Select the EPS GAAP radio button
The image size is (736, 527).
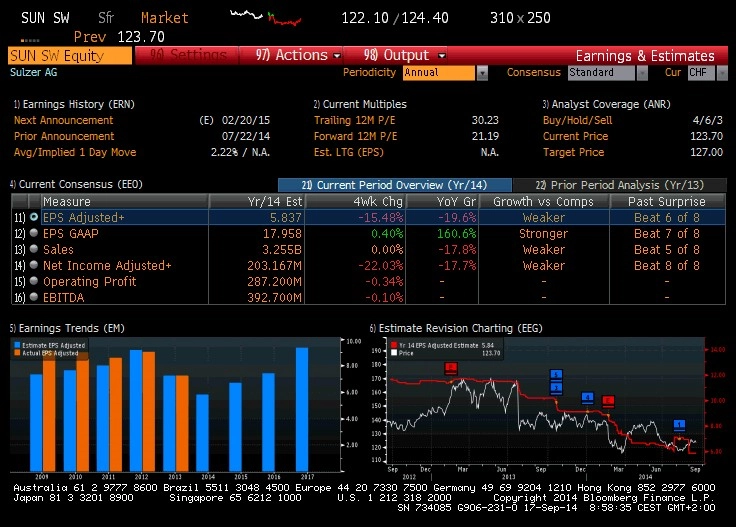[34, 233]
